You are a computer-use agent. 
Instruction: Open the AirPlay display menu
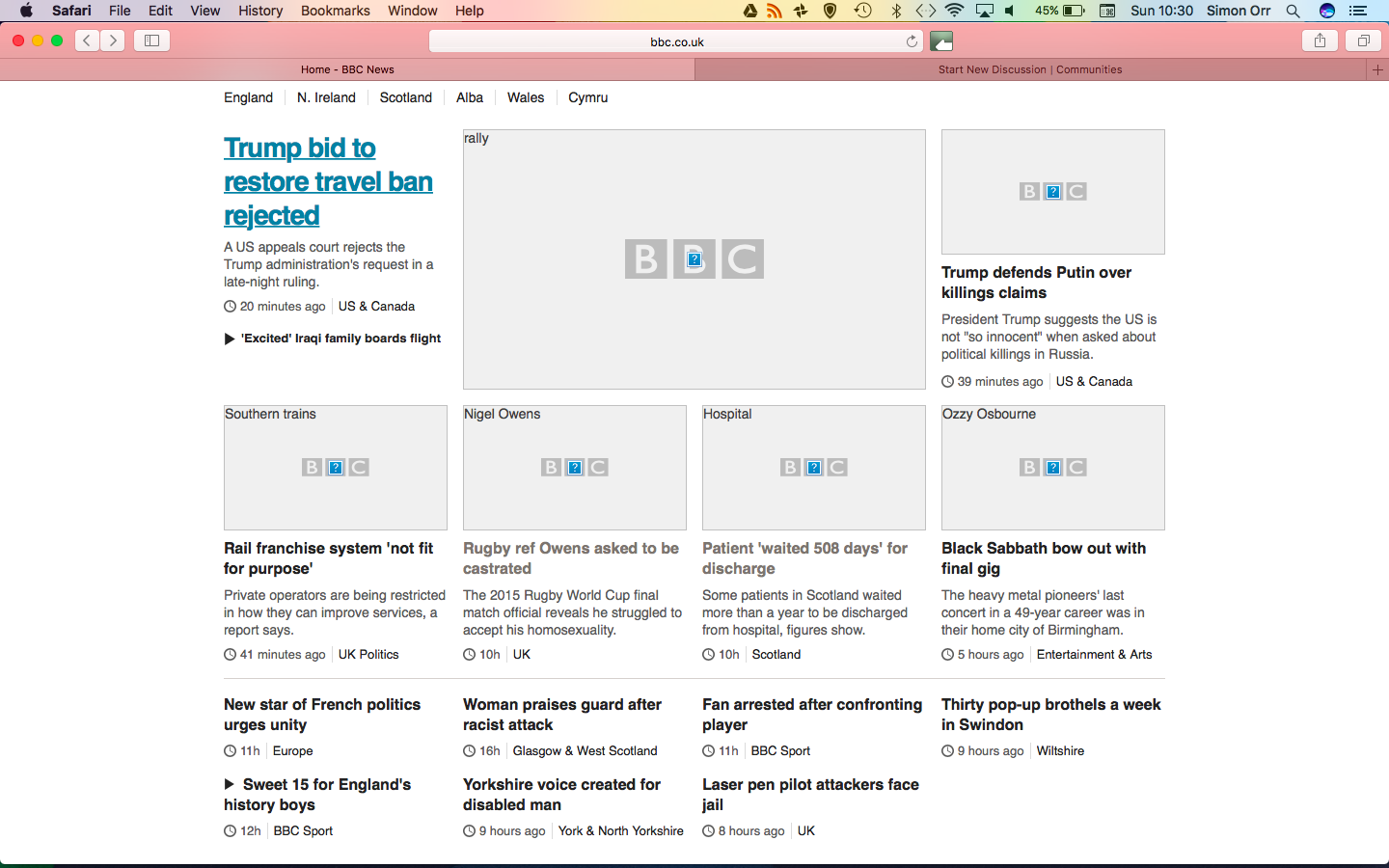(x=985, y=11)
